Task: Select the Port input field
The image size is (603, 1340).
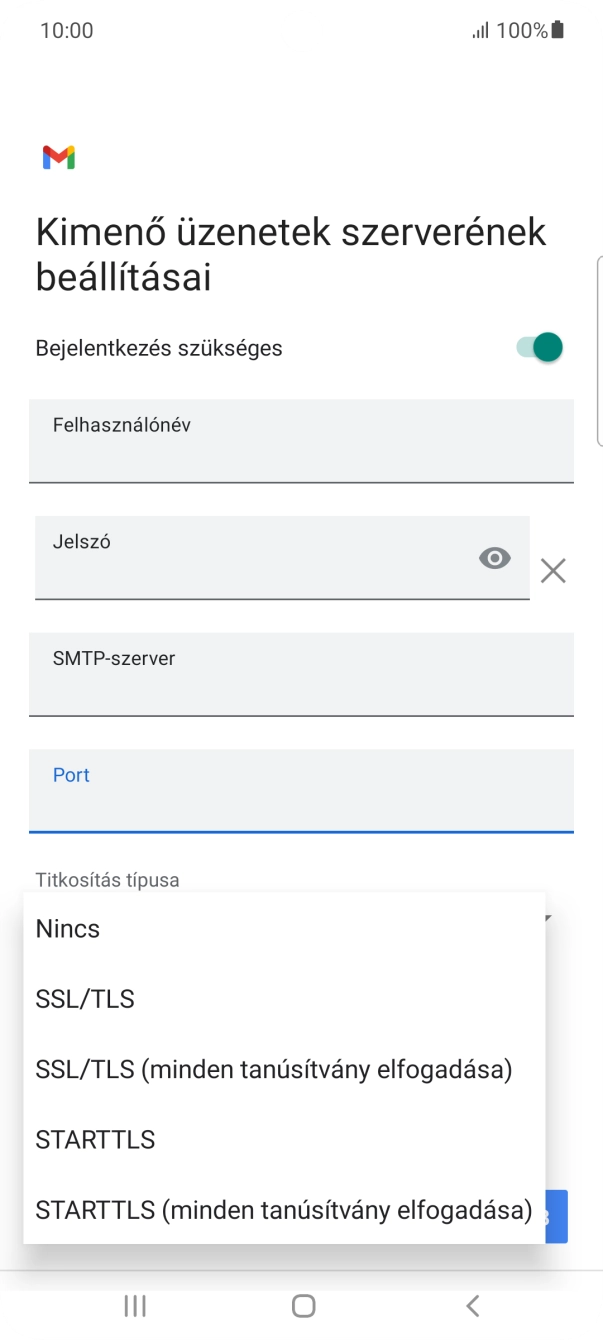Action: click(300, 791)
